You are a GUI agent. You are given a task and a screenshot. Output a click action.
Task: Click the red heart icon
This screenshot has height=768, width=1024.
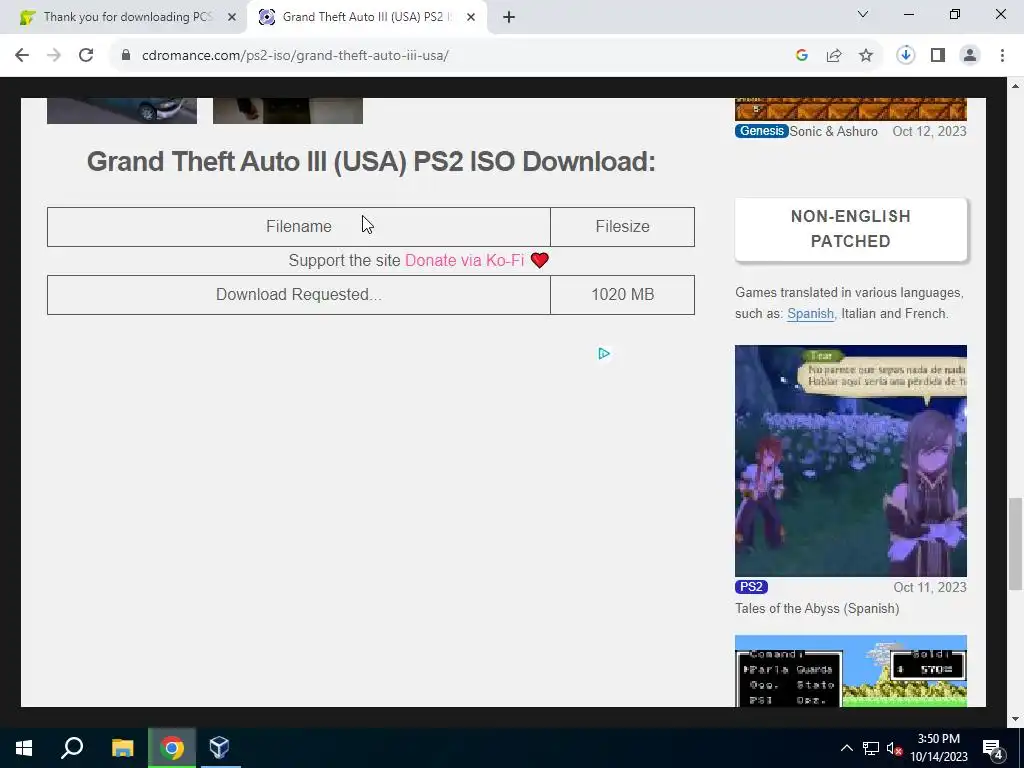point(539,261)
